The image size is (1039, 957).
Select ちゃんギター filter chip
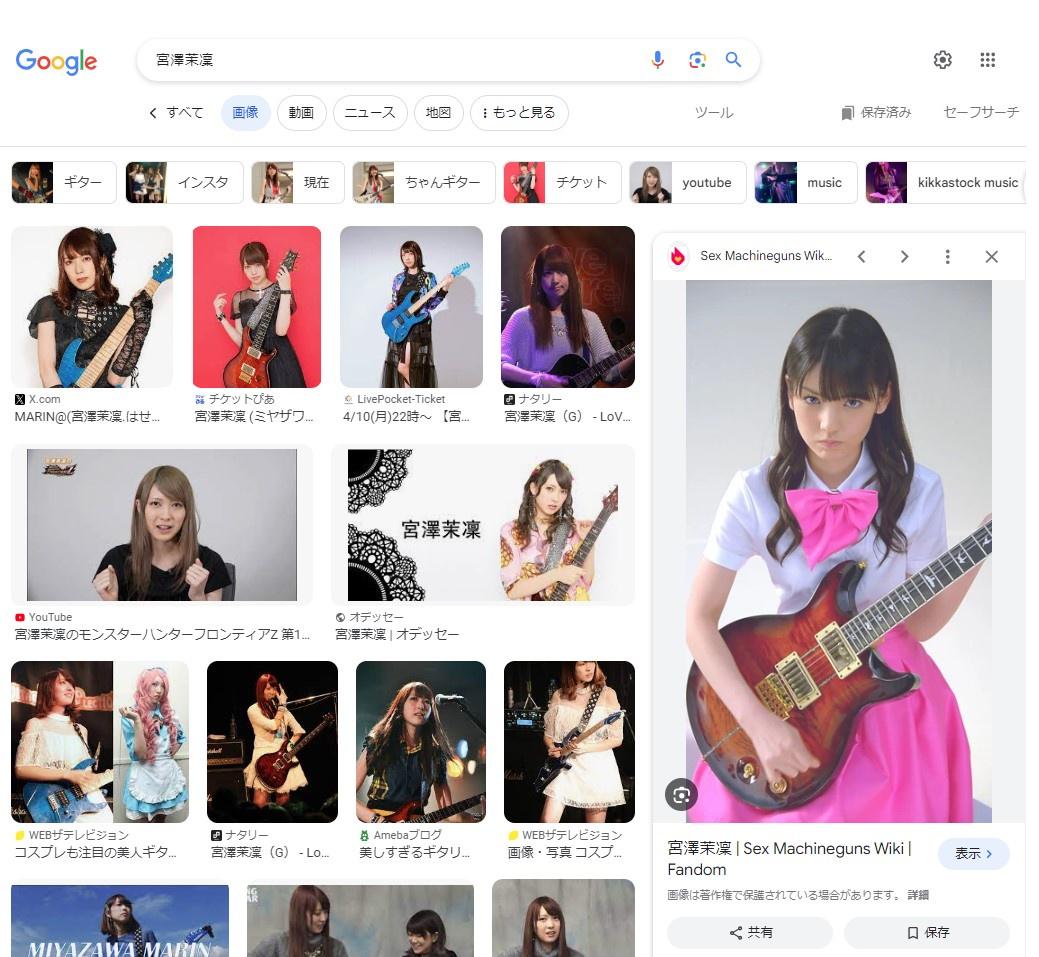pyautogui.click(x=423, y=182)
